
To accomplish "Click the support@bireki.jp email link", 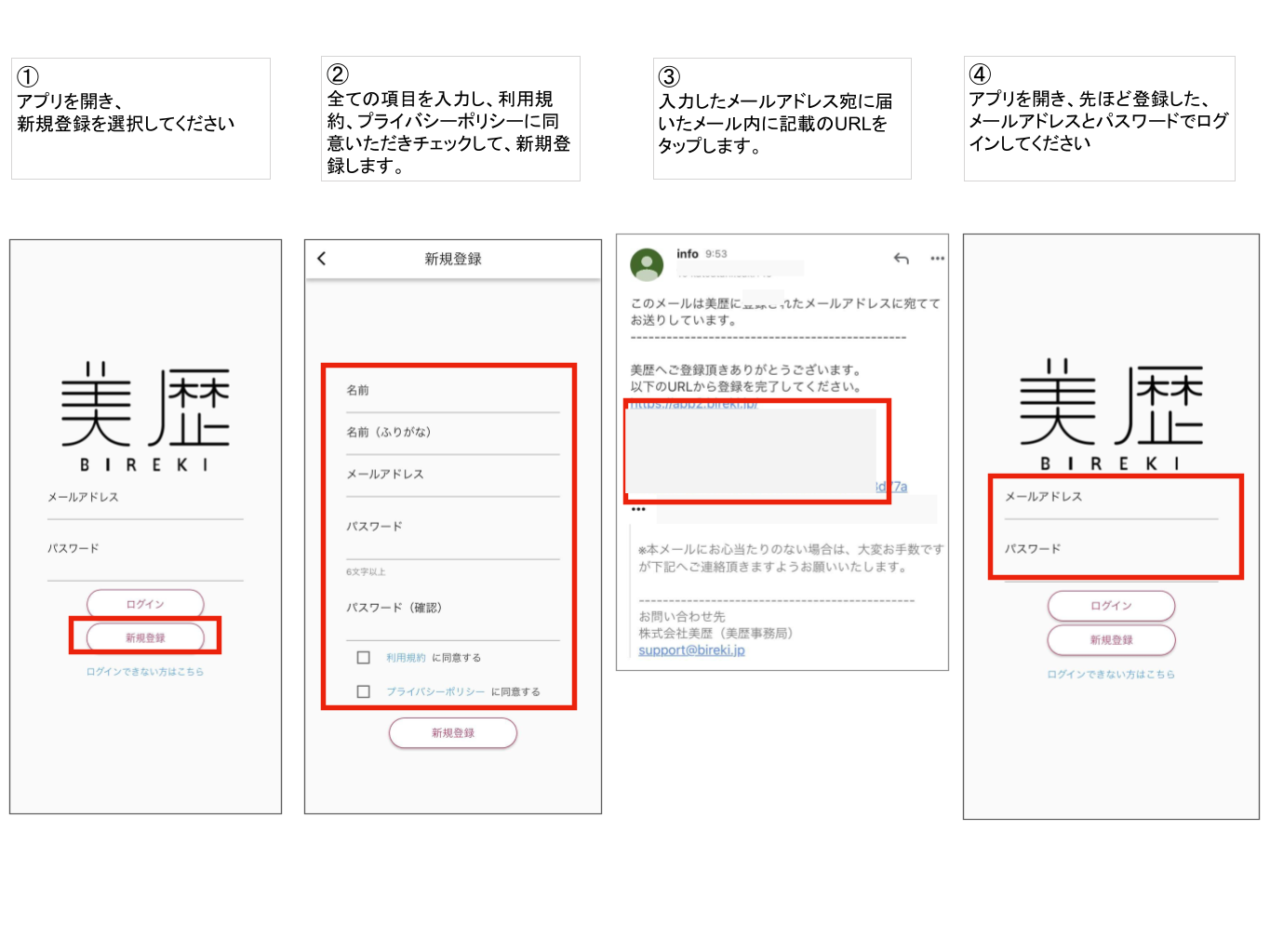I will point(691,650).
